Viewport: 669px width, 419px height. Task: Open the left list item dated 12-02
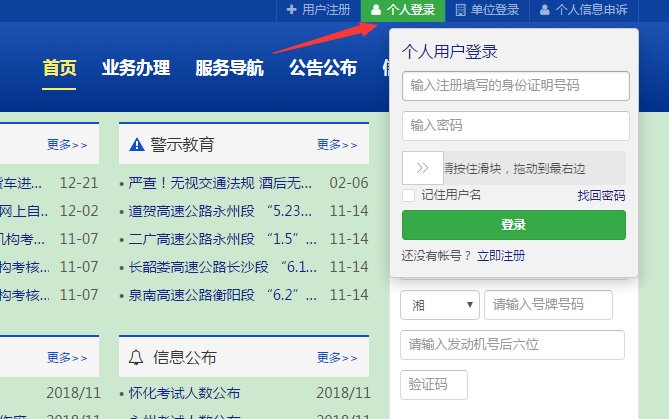point(24,211)
